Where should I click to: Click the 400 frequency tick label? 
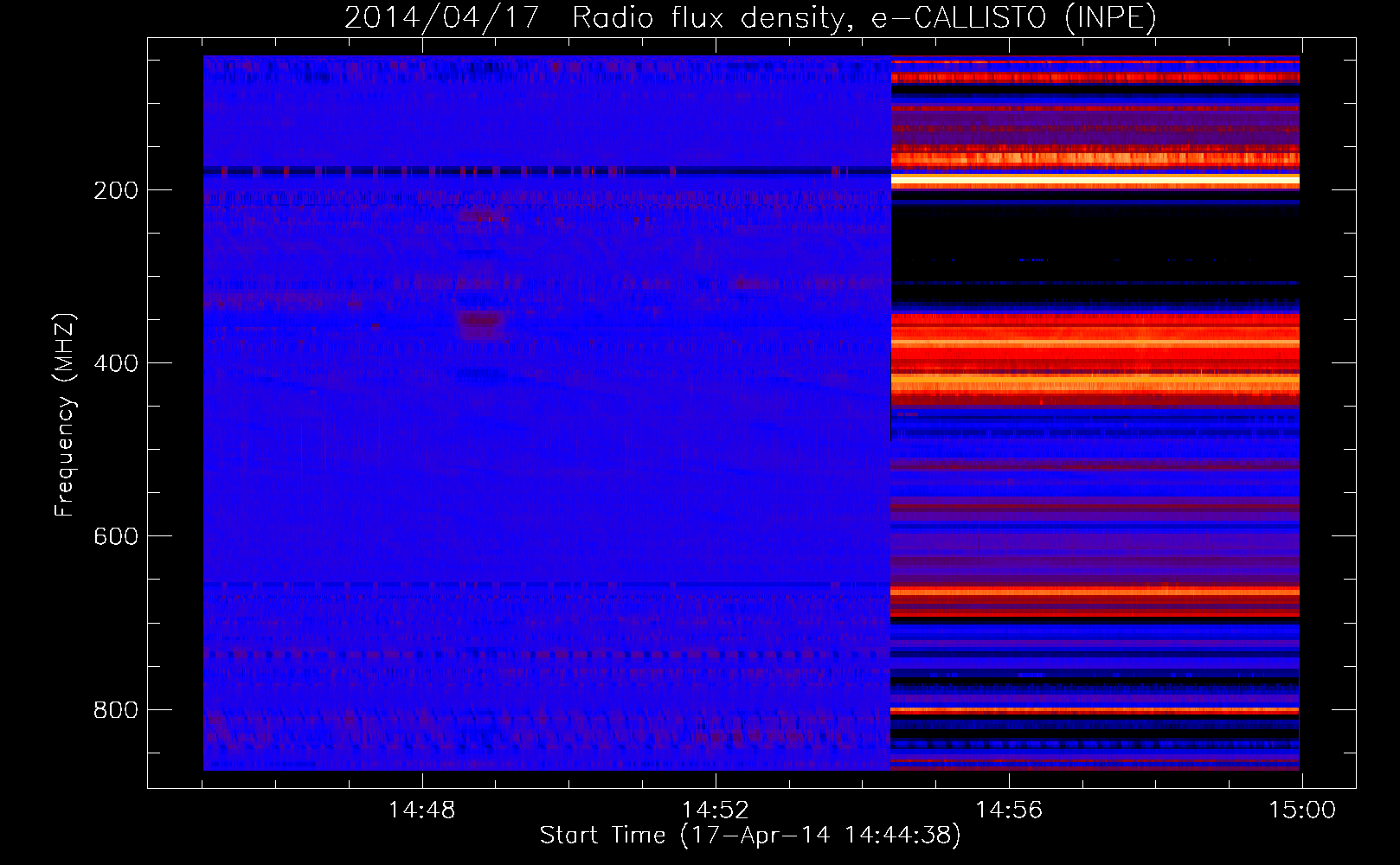[115, 363]
